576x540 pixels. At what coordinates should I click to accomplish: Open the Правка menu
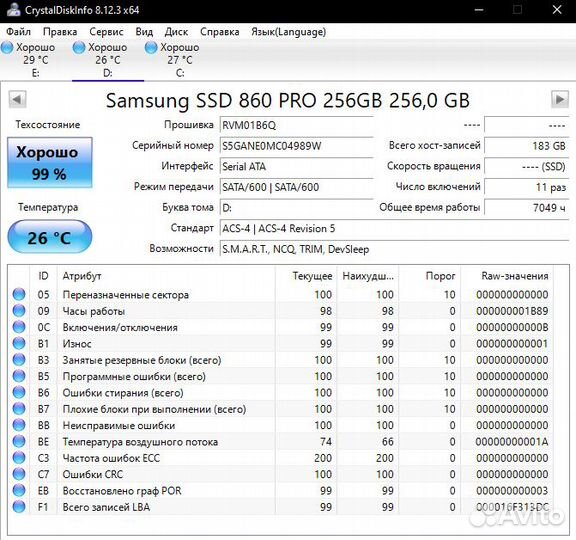[60, 32]
